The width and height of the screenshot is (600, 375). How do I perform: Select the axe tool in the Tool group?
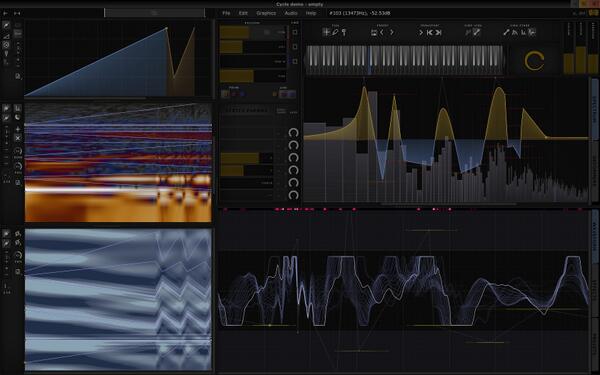(x=344, y=32)
